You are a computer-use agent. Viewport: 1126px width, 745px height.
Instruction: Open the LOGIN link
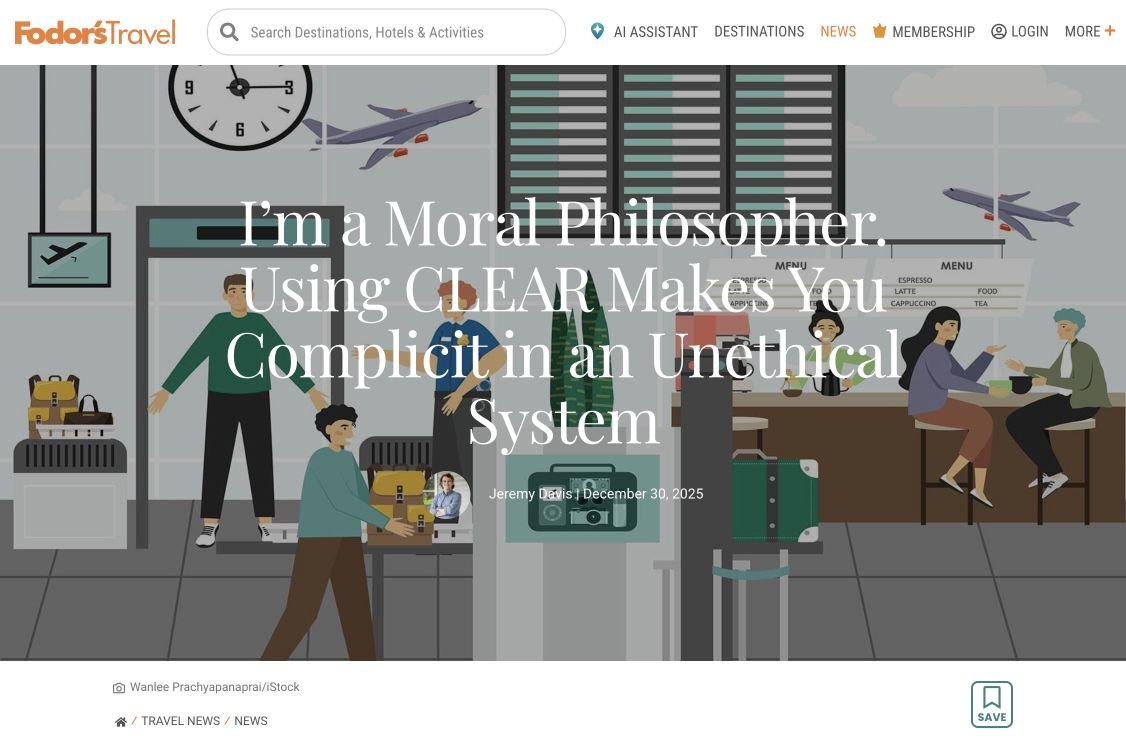tap(1029, 32)
